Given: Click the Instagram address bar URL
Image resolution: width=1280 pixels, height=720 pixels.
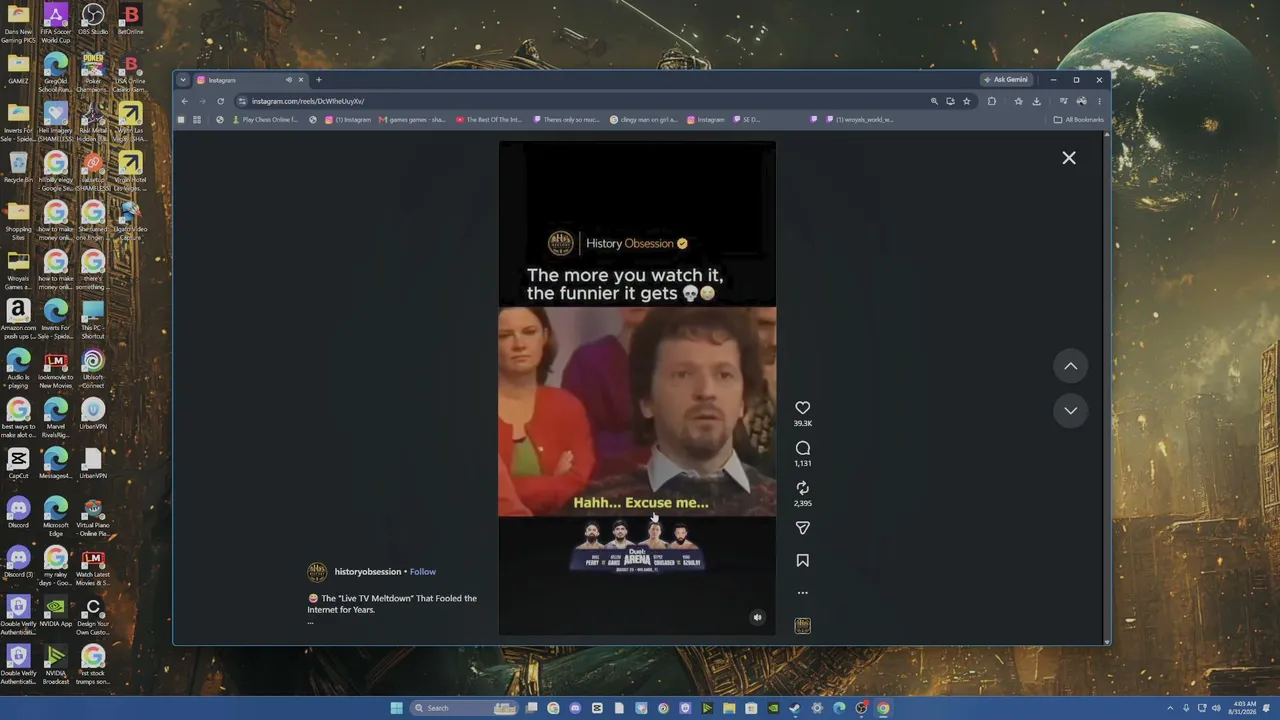Looking at the screenshot, I should click(x=308, y=101).
